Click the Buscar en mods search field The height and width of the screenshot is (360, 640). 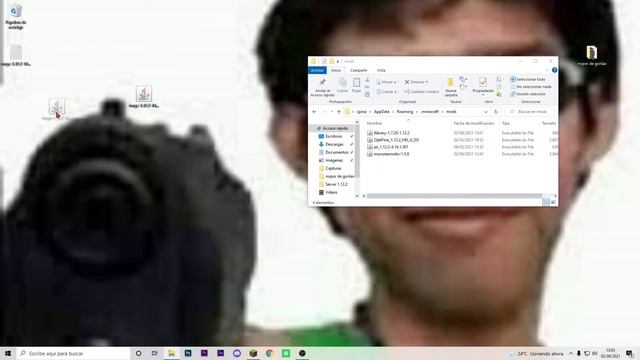click(x=530, y=111)
